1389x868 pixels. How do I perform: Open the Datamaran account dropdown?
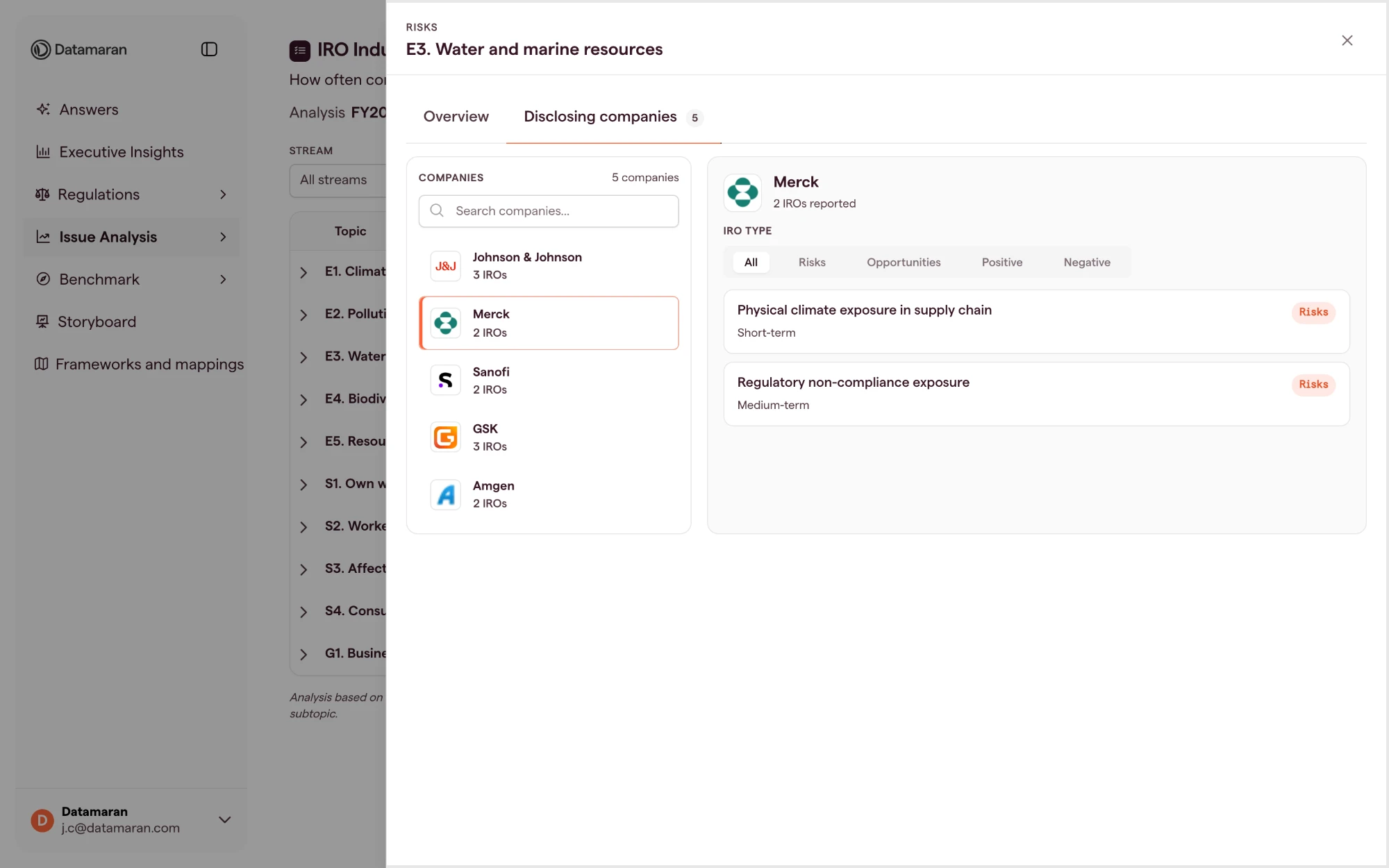(x=224, y=819)
